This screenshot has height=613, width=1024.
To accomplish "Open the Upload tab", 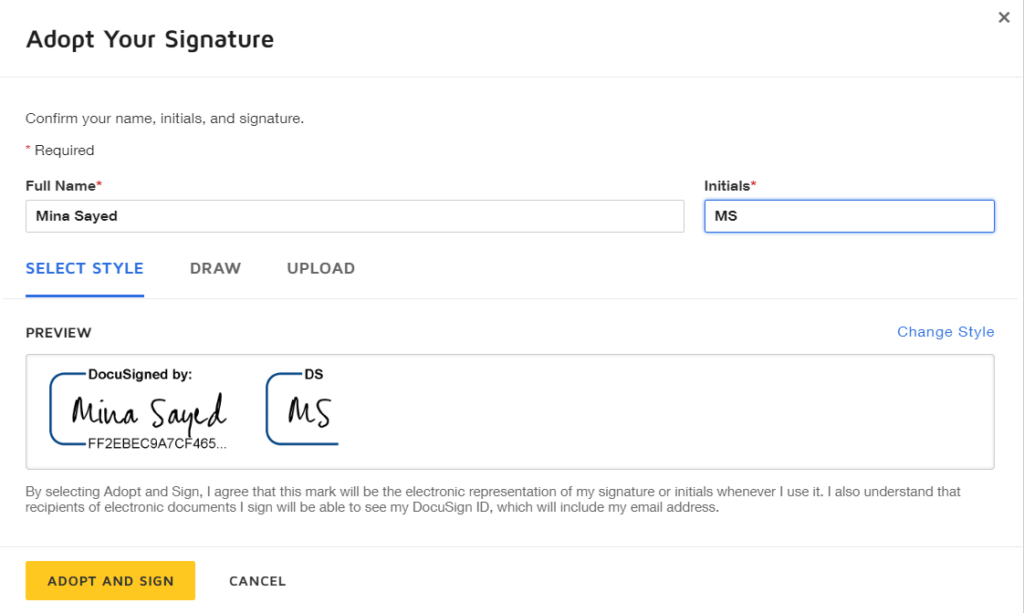I will 321,268.
